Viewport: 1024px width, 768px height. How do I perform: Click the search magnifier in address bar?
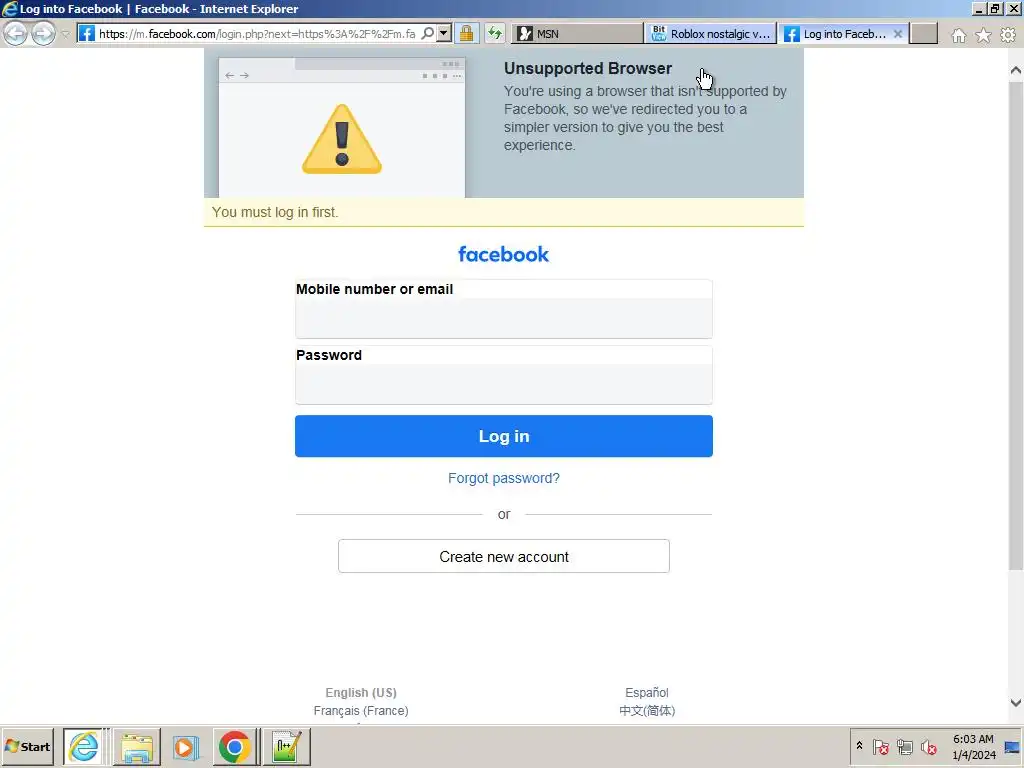click(x=428, y=33)
